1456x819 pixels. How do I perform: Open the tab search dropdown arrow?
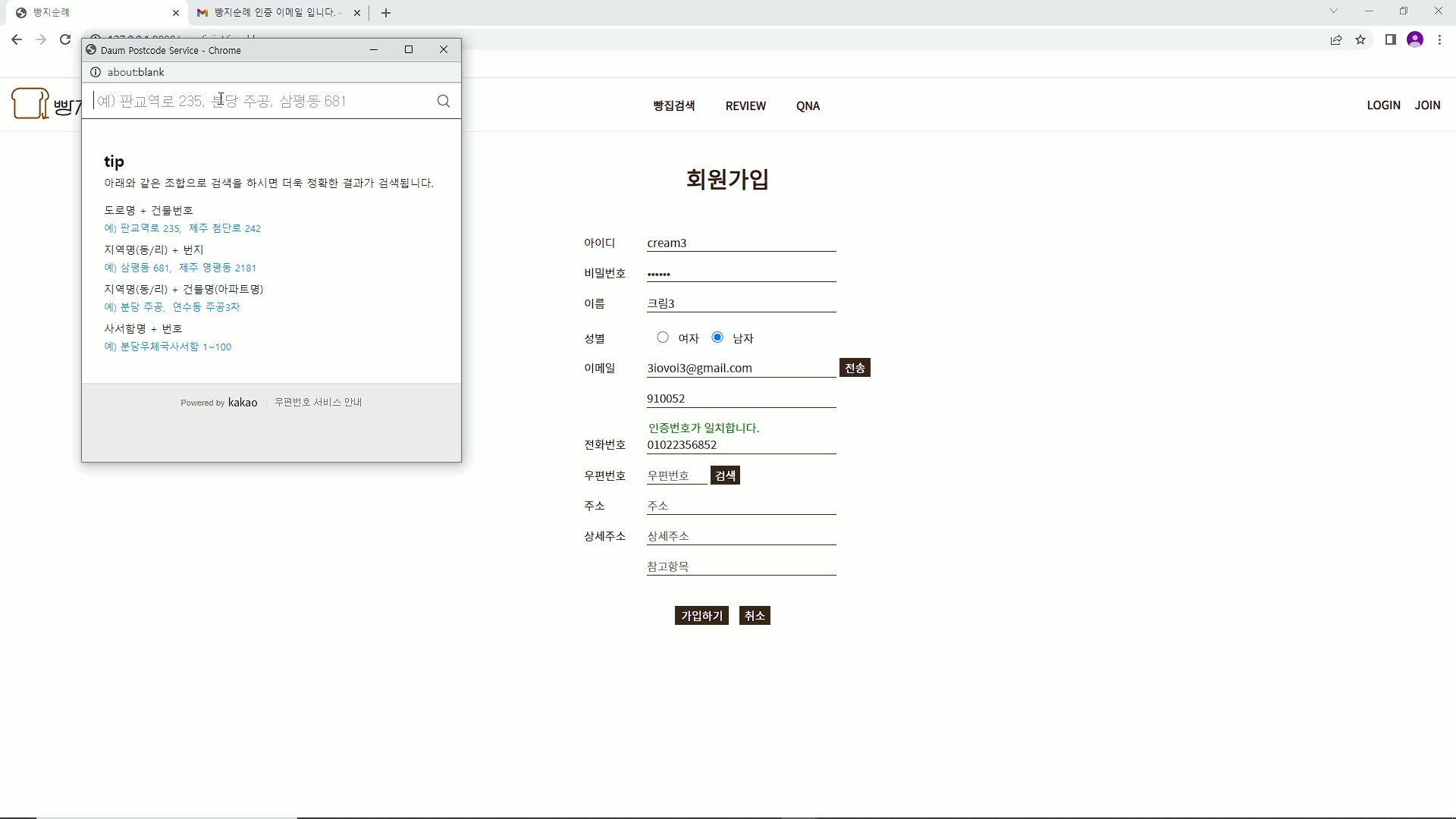[x=1334, y=11]
